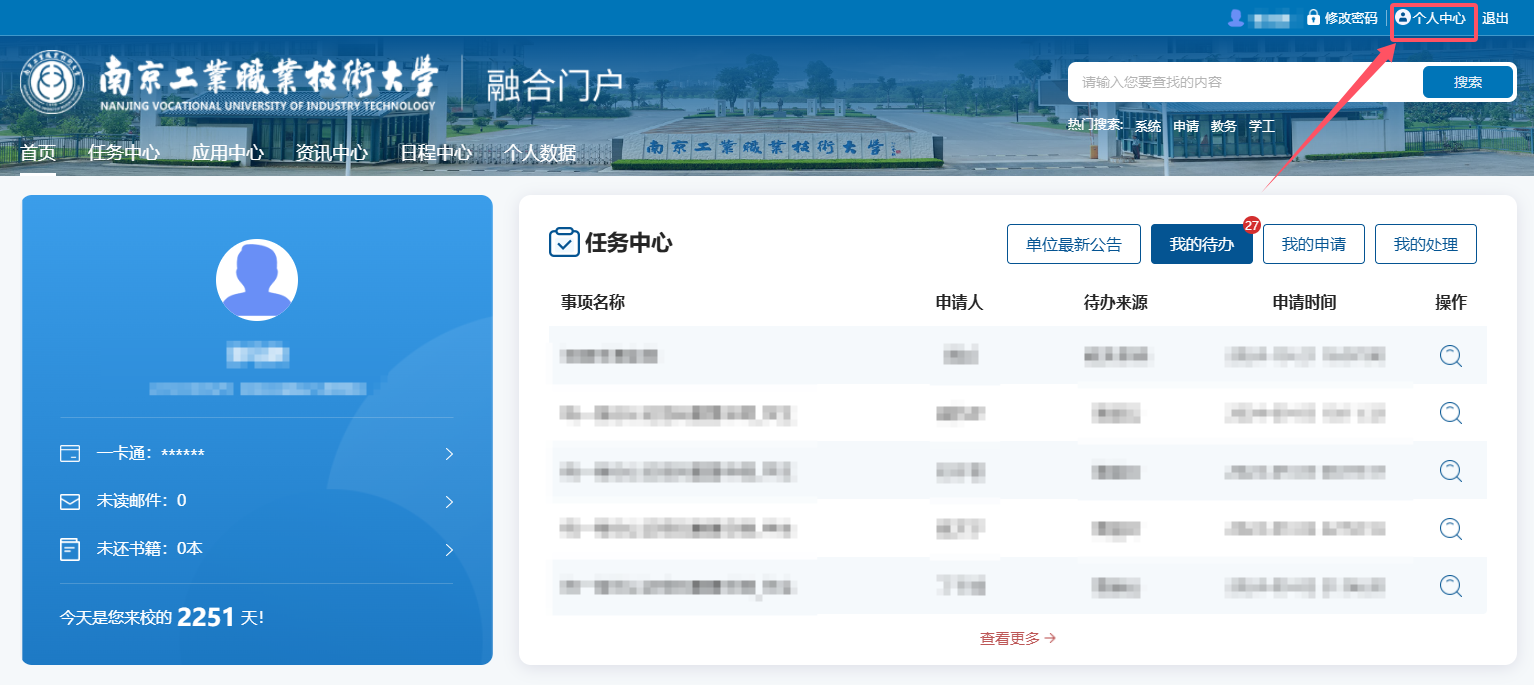Open the 日程中心 navigation tab
The image size is (1534, 685).
click(436, 153)
